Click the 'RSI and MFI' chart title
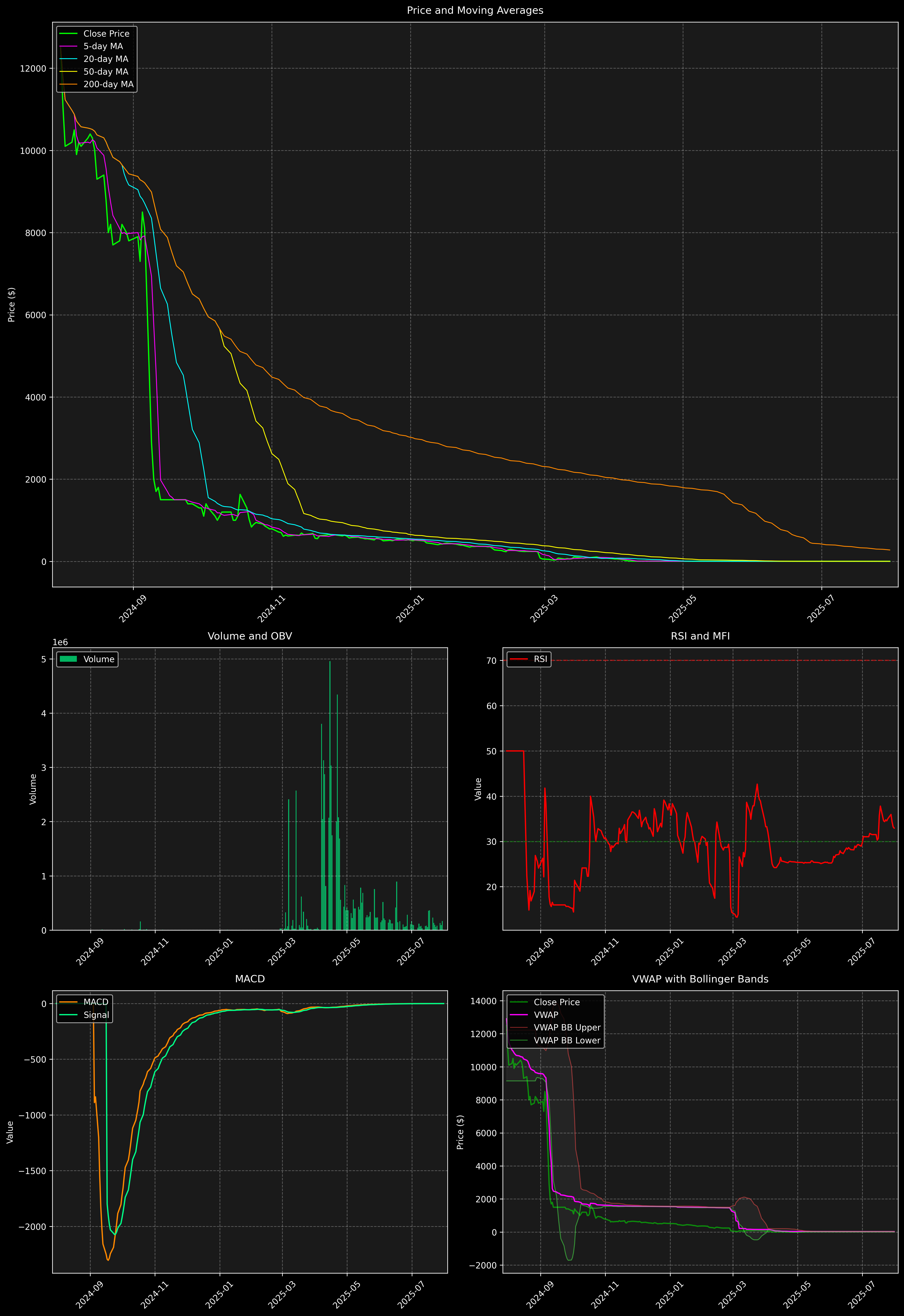Viewport: 904px width, 1316px height. [x=700, y=636]
